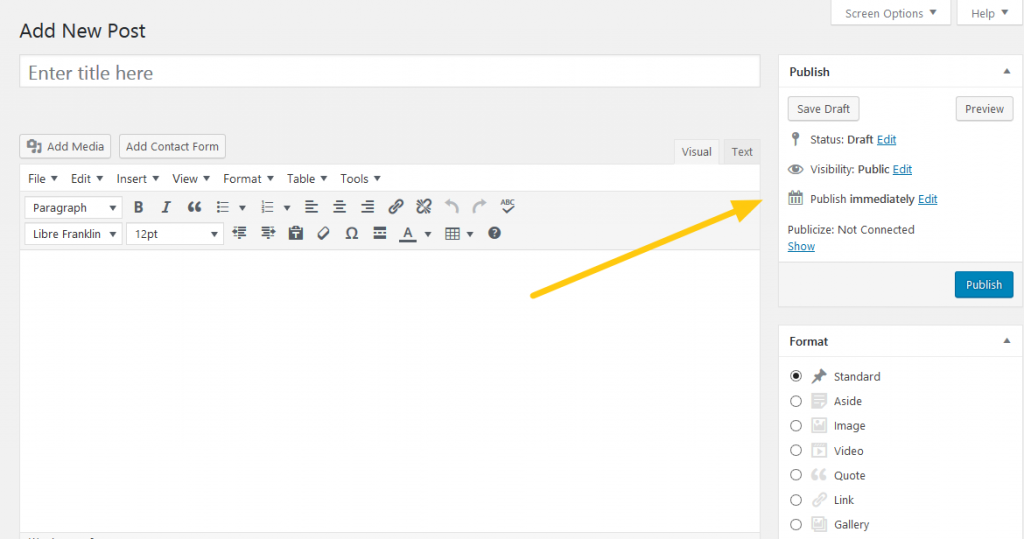The height and width of the screenshot is (539, 1024).
Task: Align text left
Action: coord(312,207)
